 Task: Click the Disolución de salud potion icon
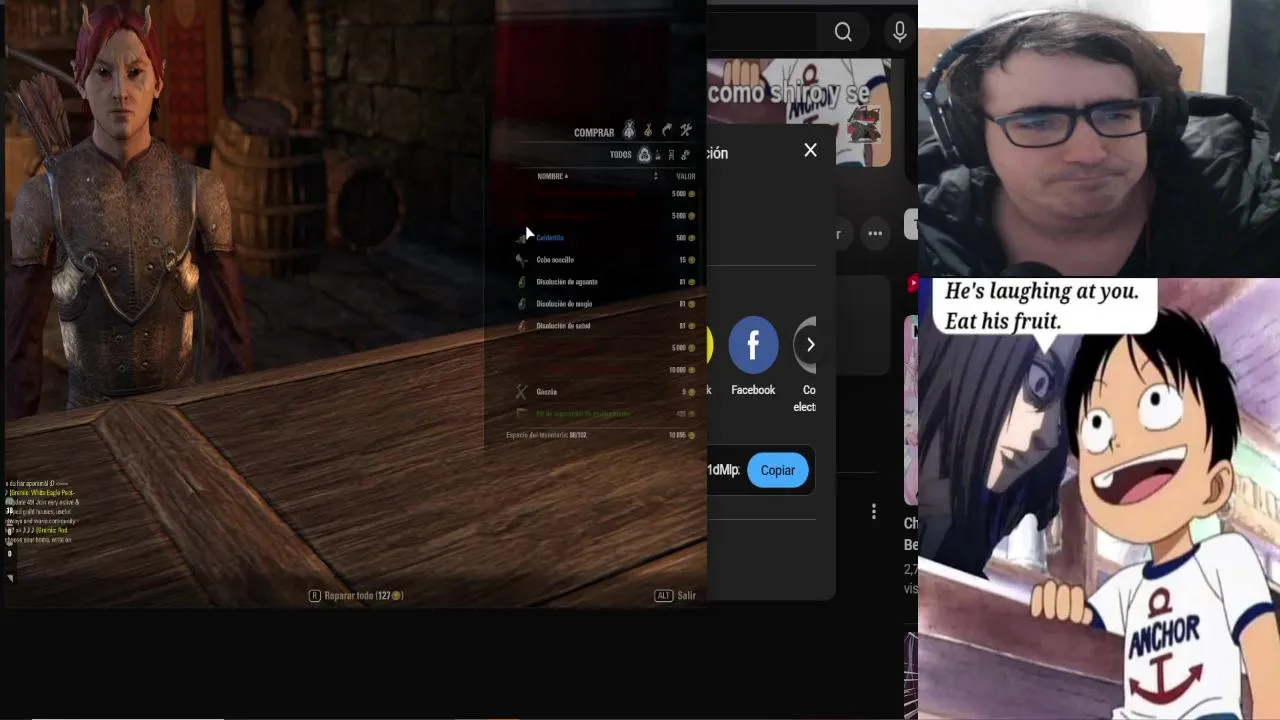(x=521, y=326)
